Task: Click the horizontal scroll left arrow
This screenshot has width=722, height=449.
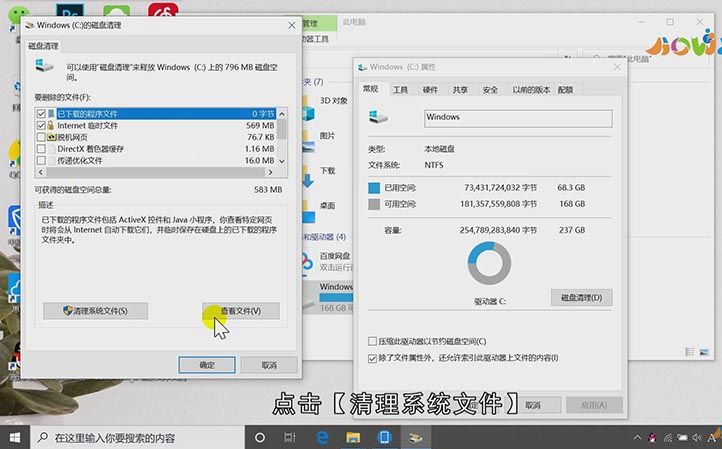Action: 41,172
